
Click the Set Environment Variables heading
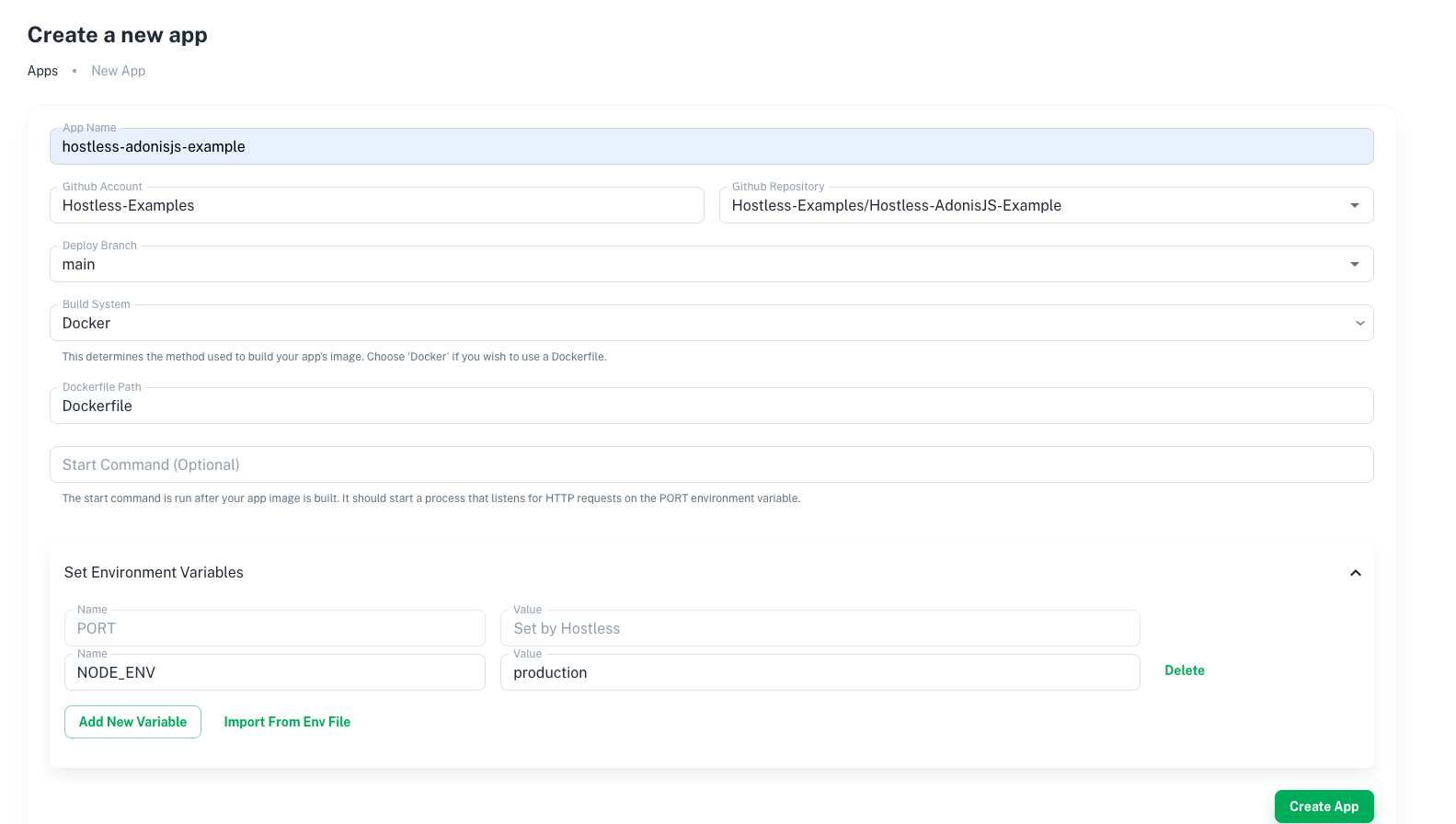point(154,572)
